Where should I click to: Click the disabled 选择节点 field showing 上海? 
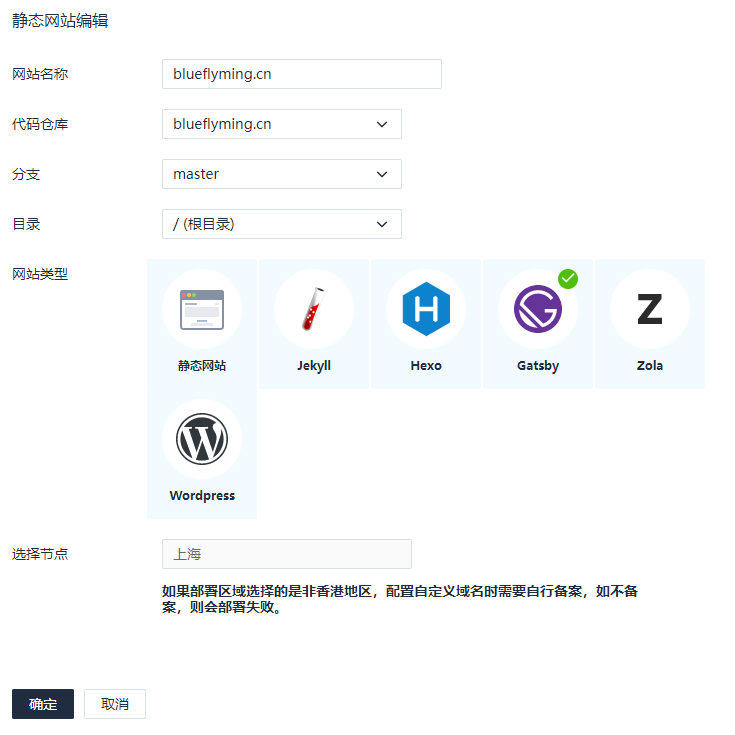(x=287, y=554)
